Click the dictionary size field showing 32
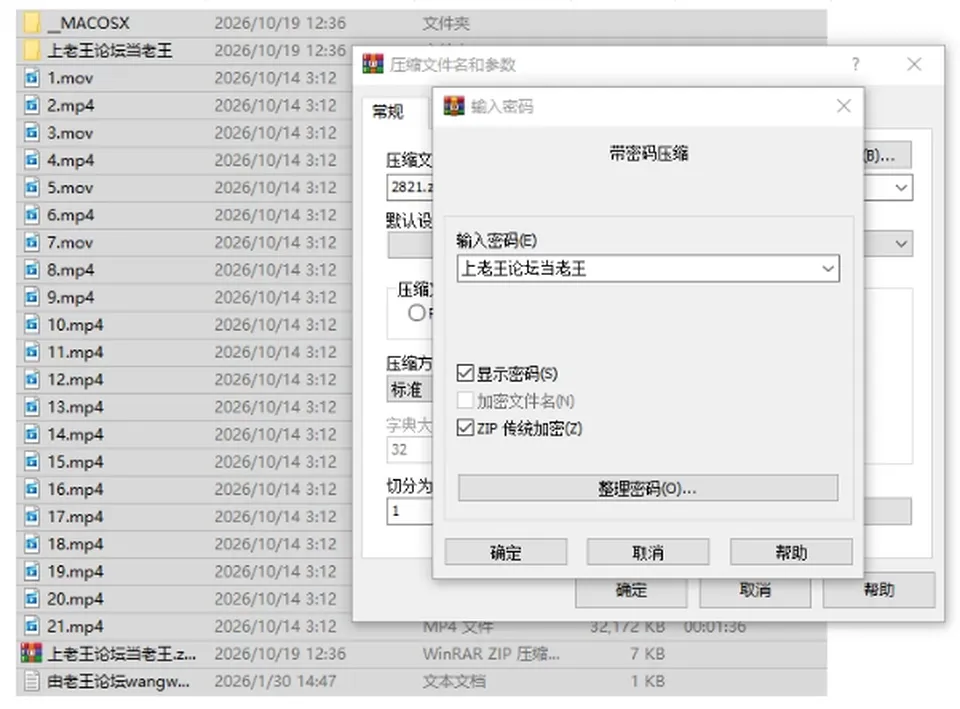This screenshot has width=960, height=709. [410, 449]
